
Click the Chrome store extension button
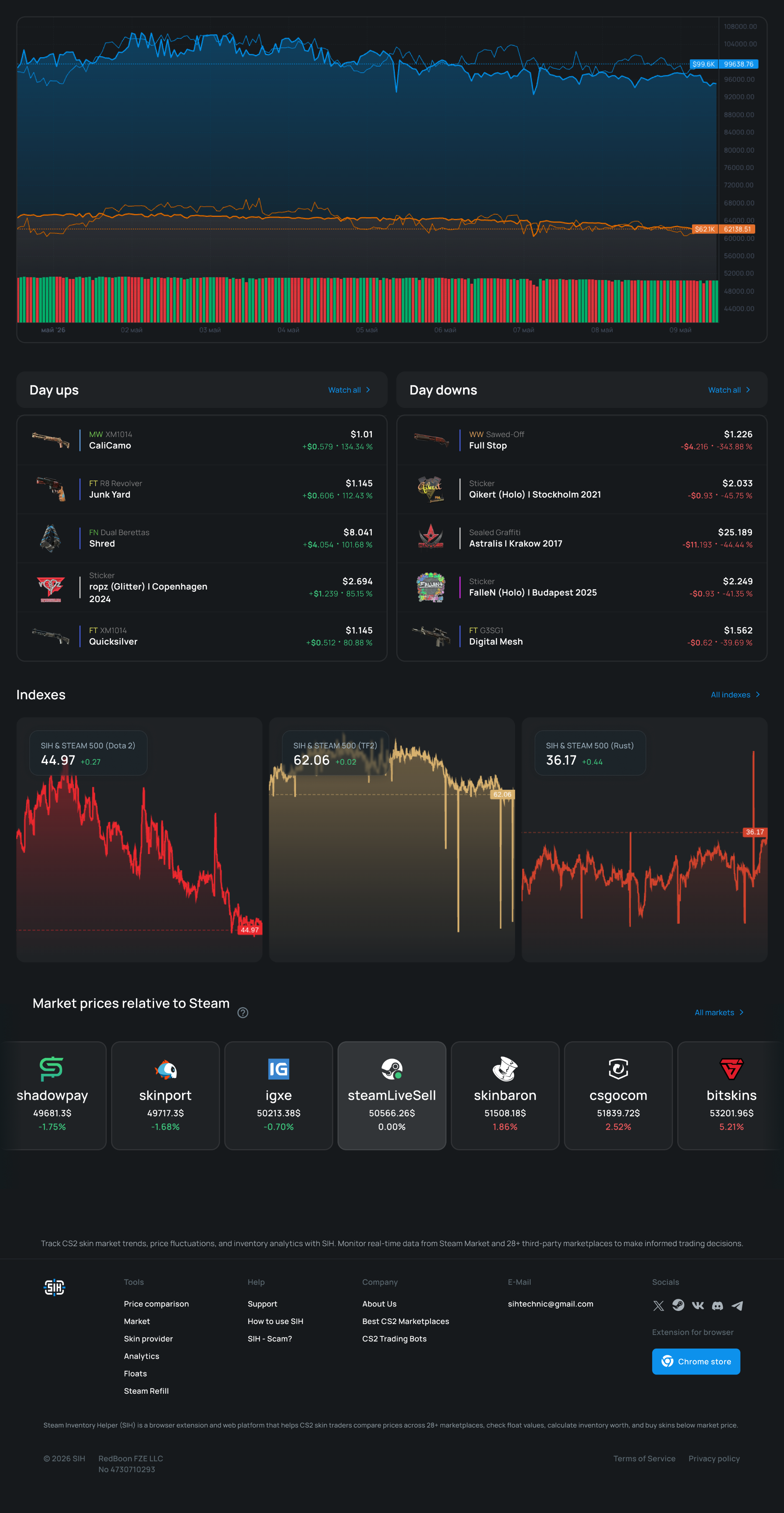pyautogui.click(x=696, y=1362)
